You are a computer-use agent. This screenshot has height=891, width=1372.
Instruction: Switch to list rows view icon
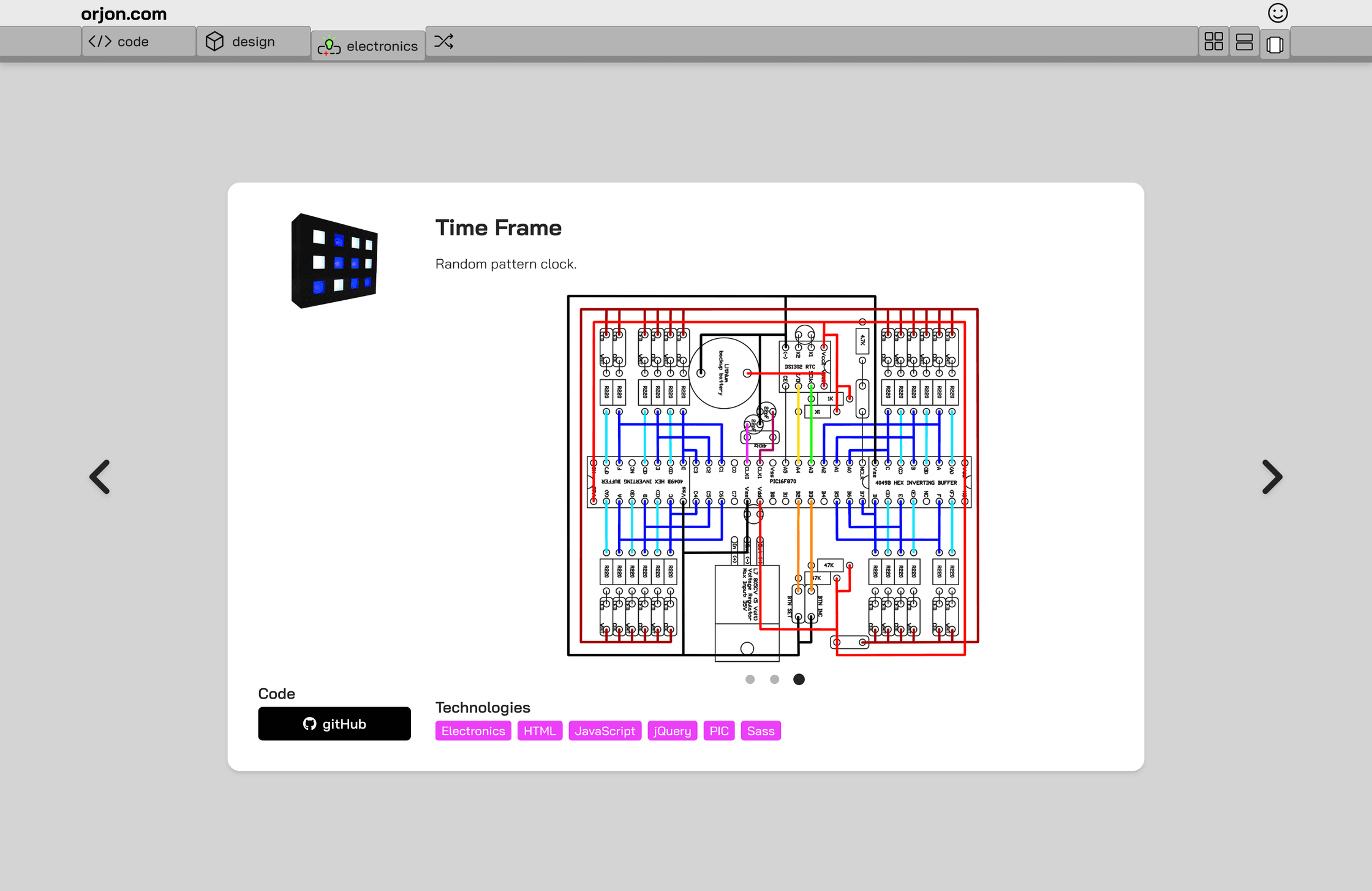click(x=1244, y=42)
